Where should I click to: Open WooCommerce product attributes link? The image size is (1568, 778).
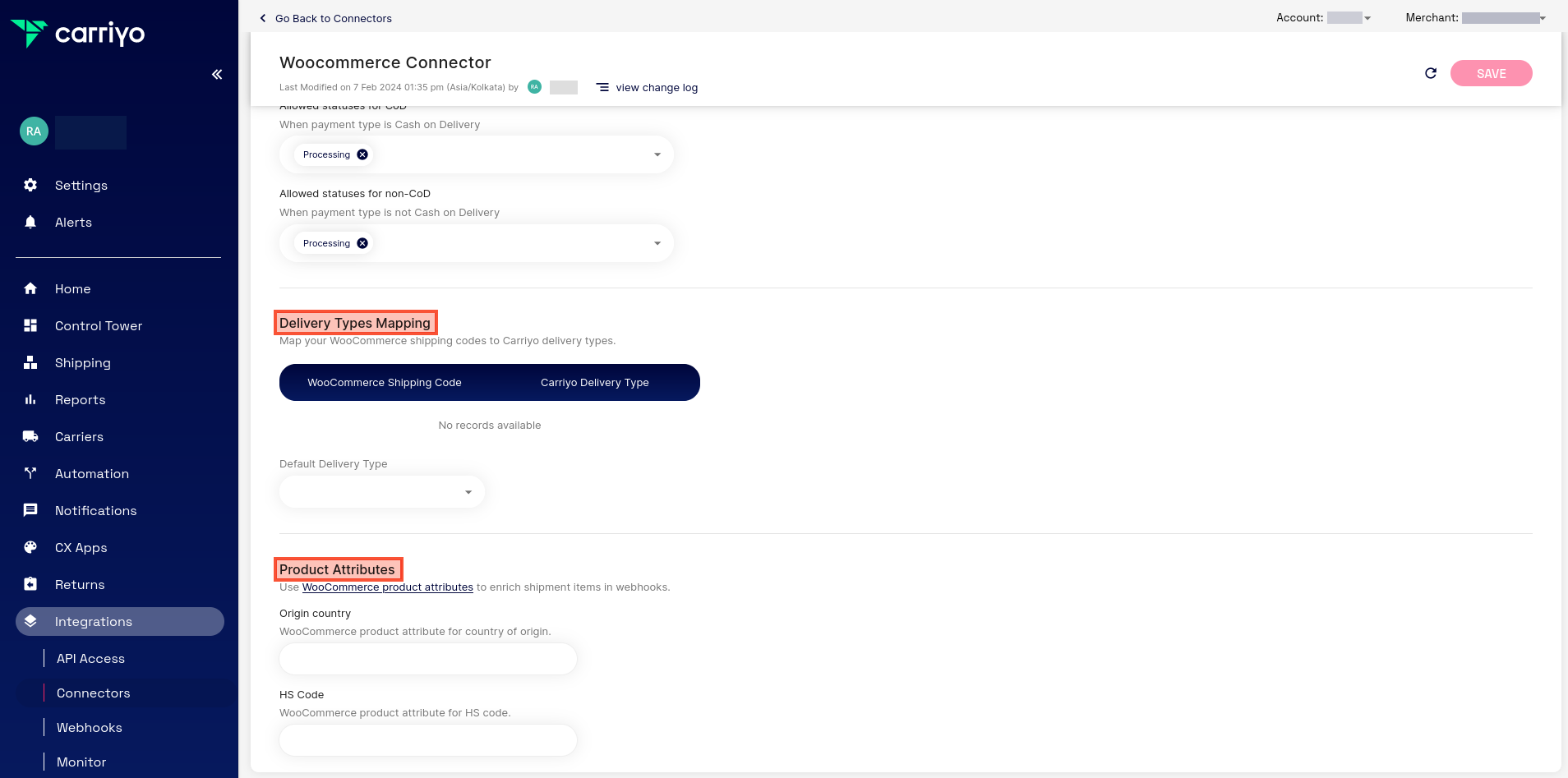pyautogui.click(x=388, y=587)
